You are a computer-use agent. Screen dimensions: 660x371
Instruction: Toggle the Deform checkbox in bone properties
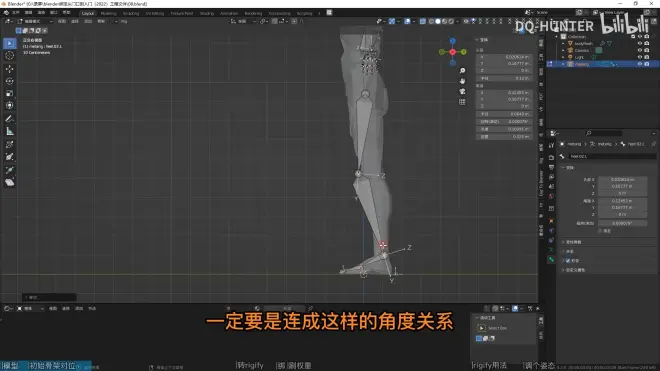568,261
